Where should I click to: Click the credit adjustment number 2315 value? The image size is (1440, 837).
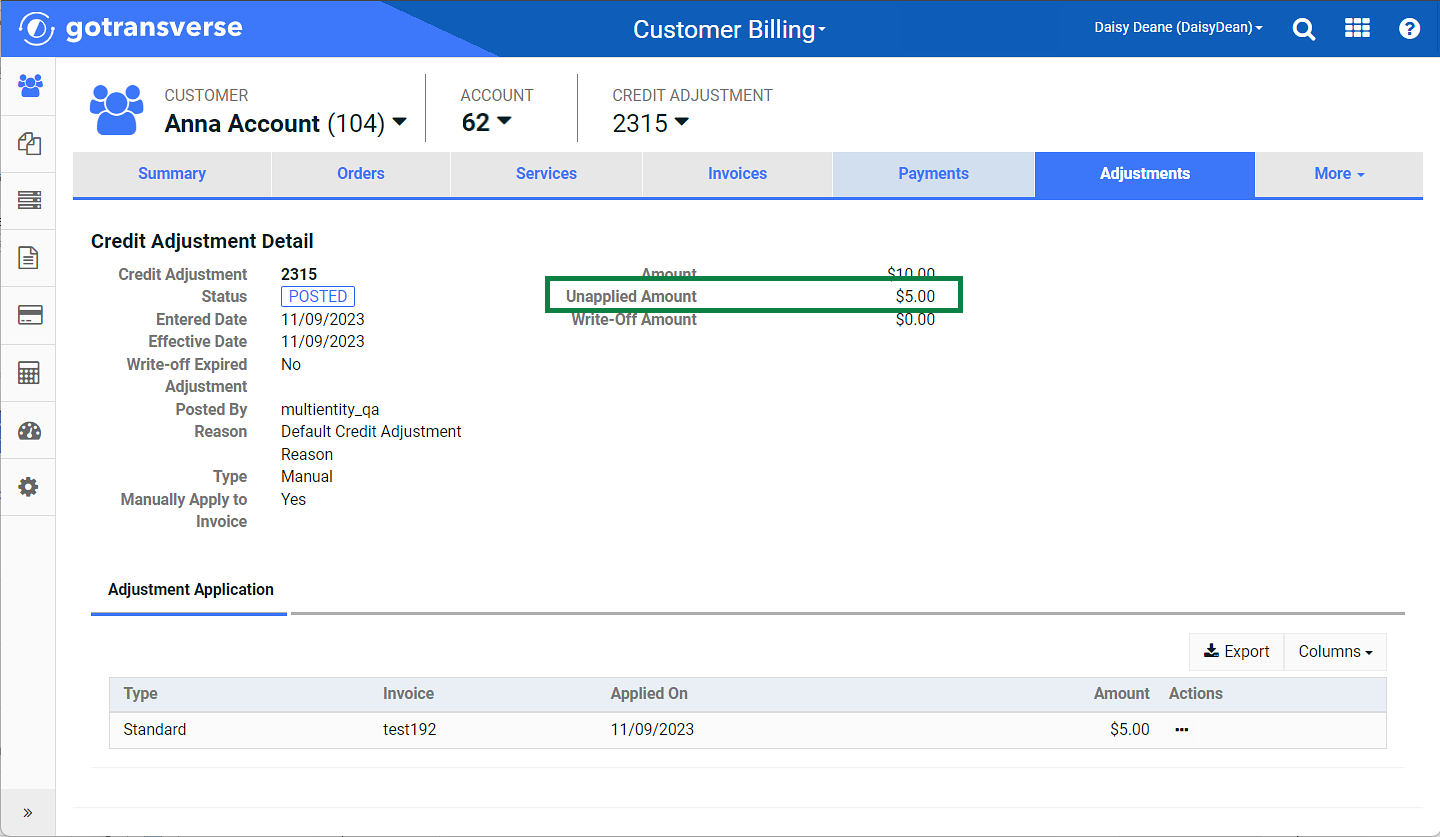(x=299, y=275)
